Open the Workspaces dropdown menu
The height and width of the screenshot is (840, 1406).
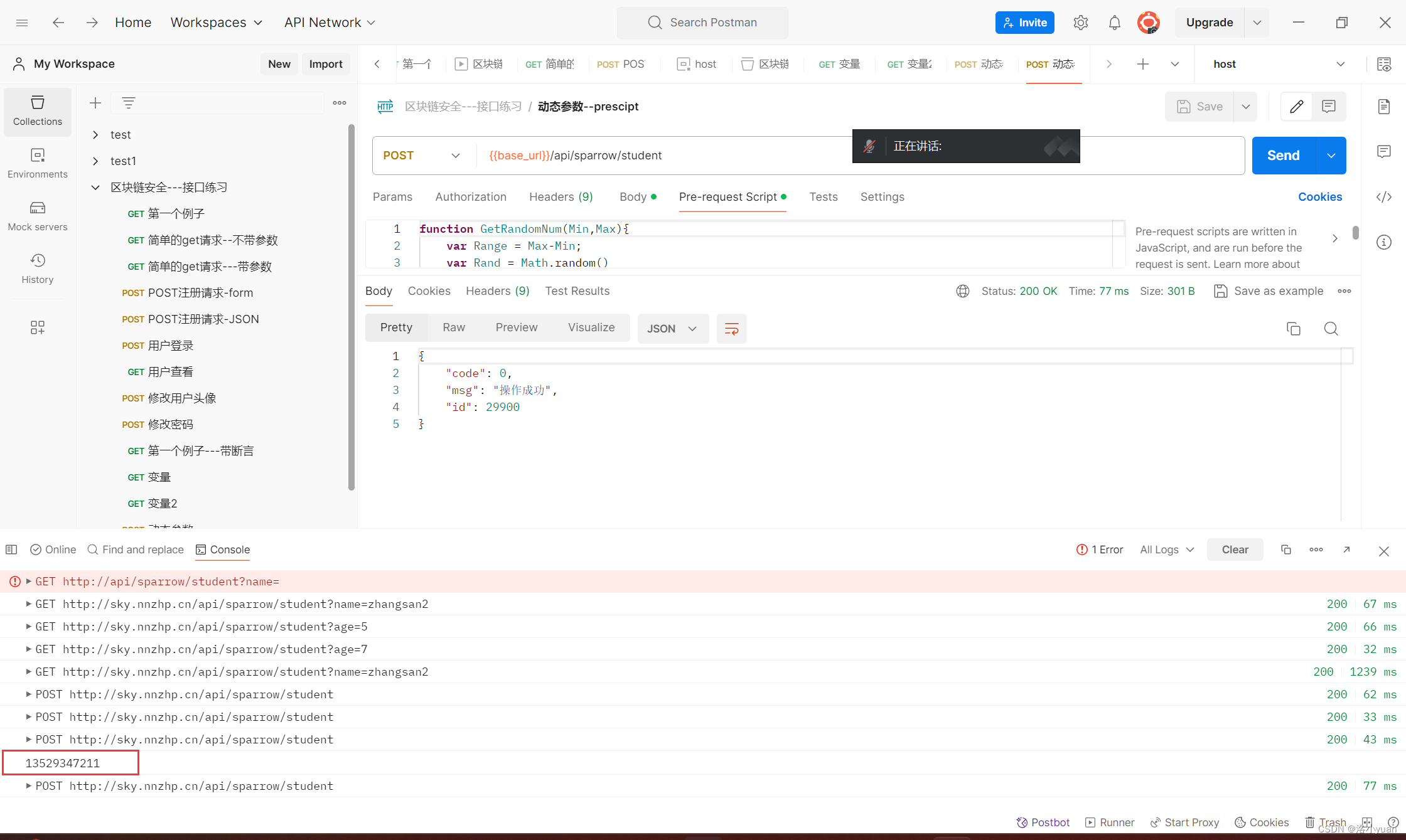217,23
